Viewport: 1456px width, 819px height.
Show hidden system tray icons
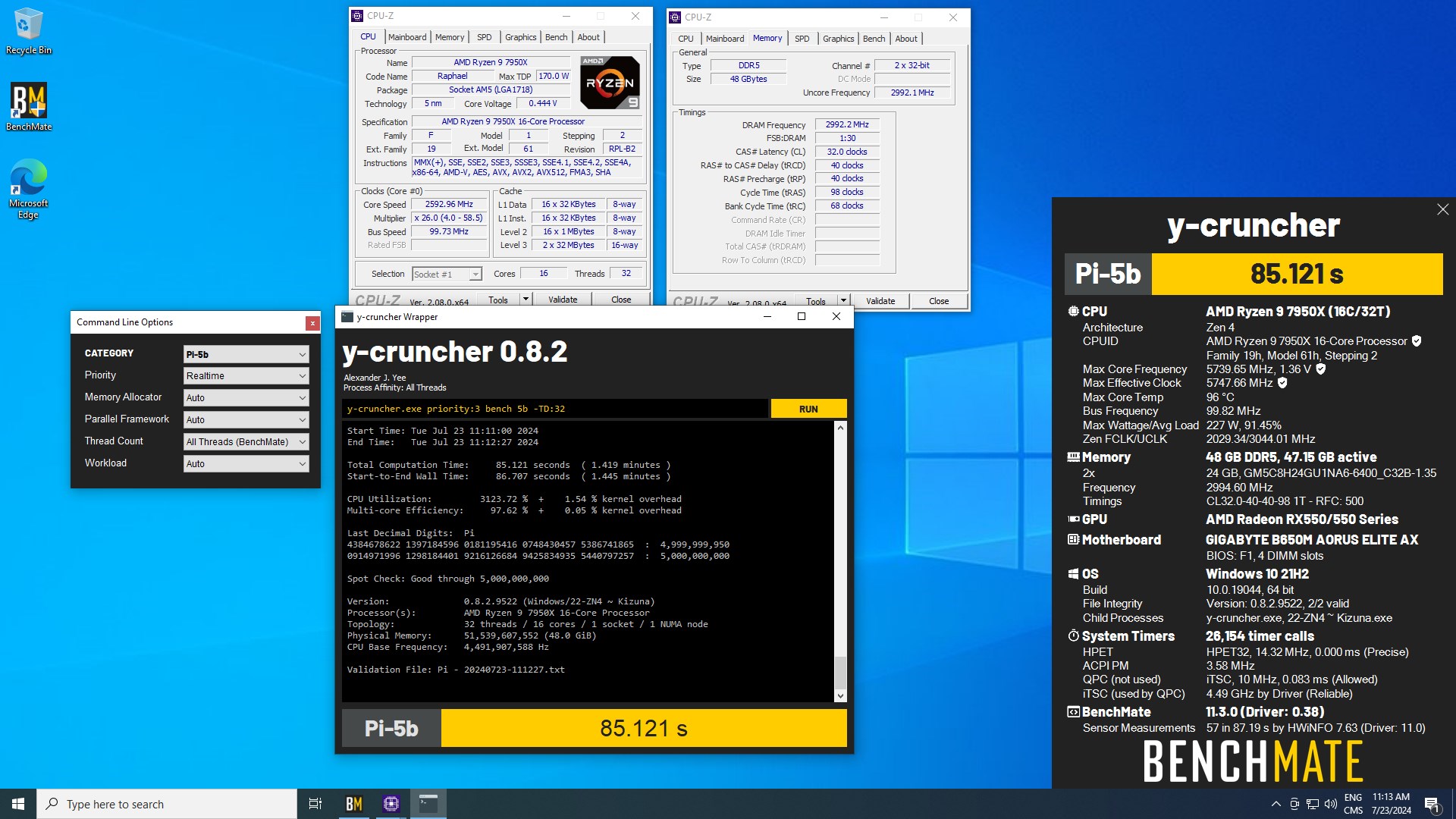pyautogui.click(x=1276, y=804)
